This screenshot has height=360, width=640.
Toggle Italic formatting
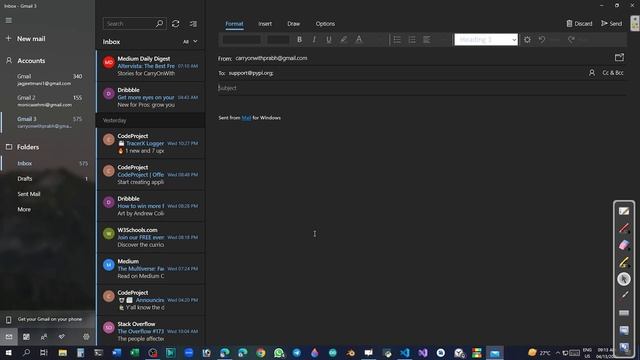(314, 40)
